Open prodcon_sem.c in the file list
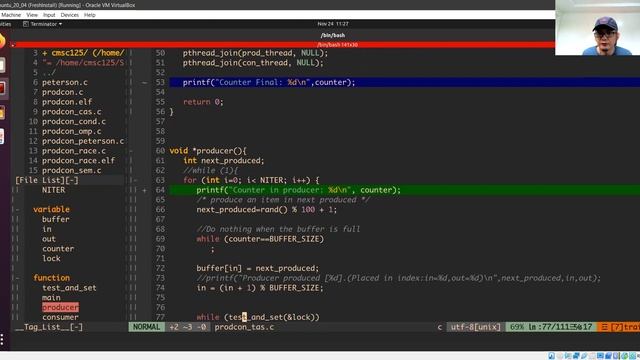Image resolution: width=640 pixels, height=360 pixels. click(x=71, y=170)
